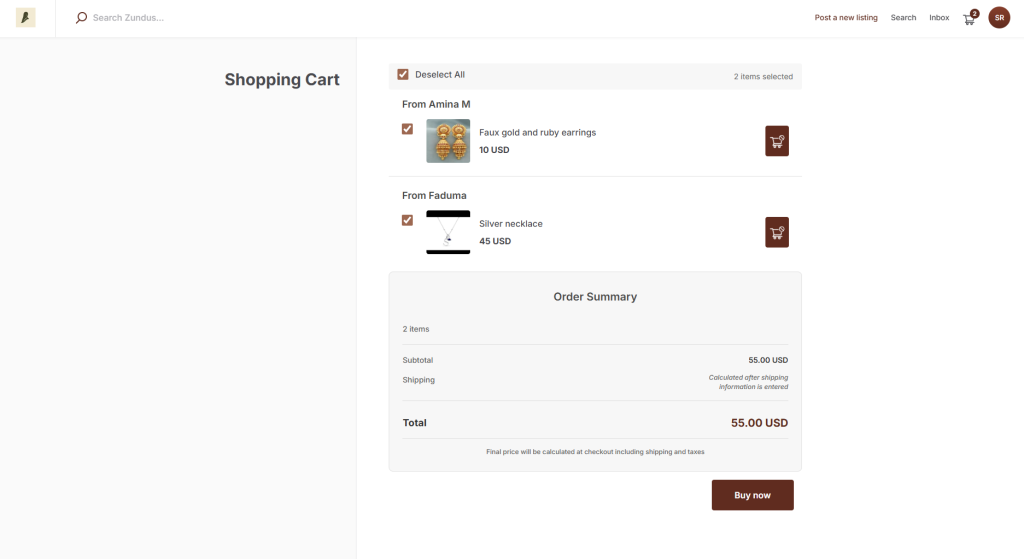The height and width of the screenshot is (559, 1024).
Task: Click the Zundus logo icon
Action: (26, 18)
